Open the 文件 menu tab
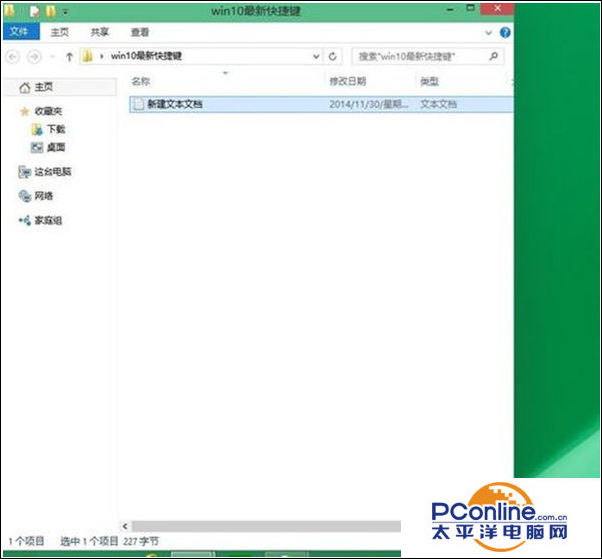This screenshot has height=559, width=602. pos(18,32)
